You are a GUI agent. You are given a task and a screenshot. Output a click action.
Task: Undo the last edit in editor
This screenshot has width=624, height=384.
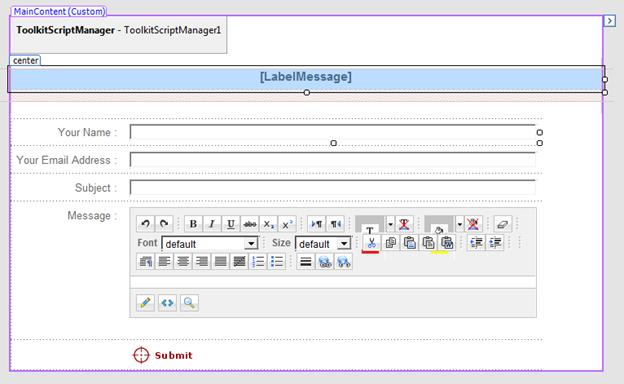145,224
